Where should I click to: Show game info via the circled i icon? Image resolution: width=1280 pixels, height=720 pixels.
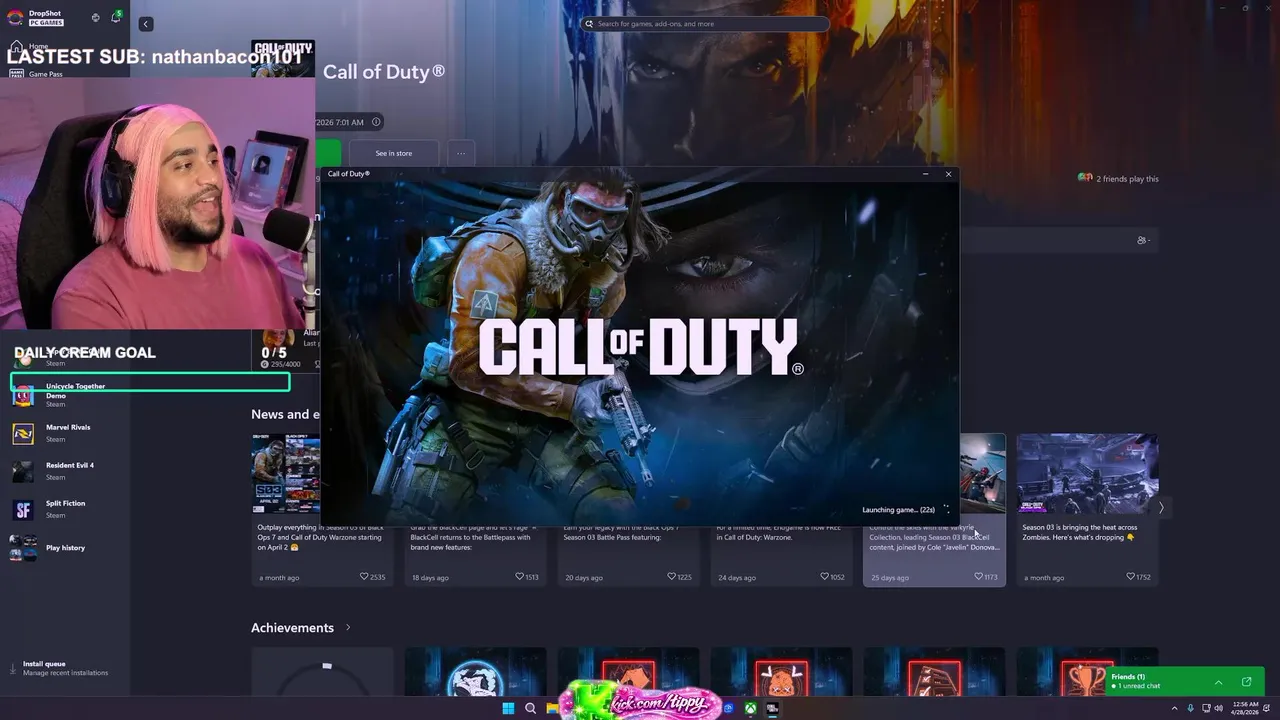coord(376,122)
